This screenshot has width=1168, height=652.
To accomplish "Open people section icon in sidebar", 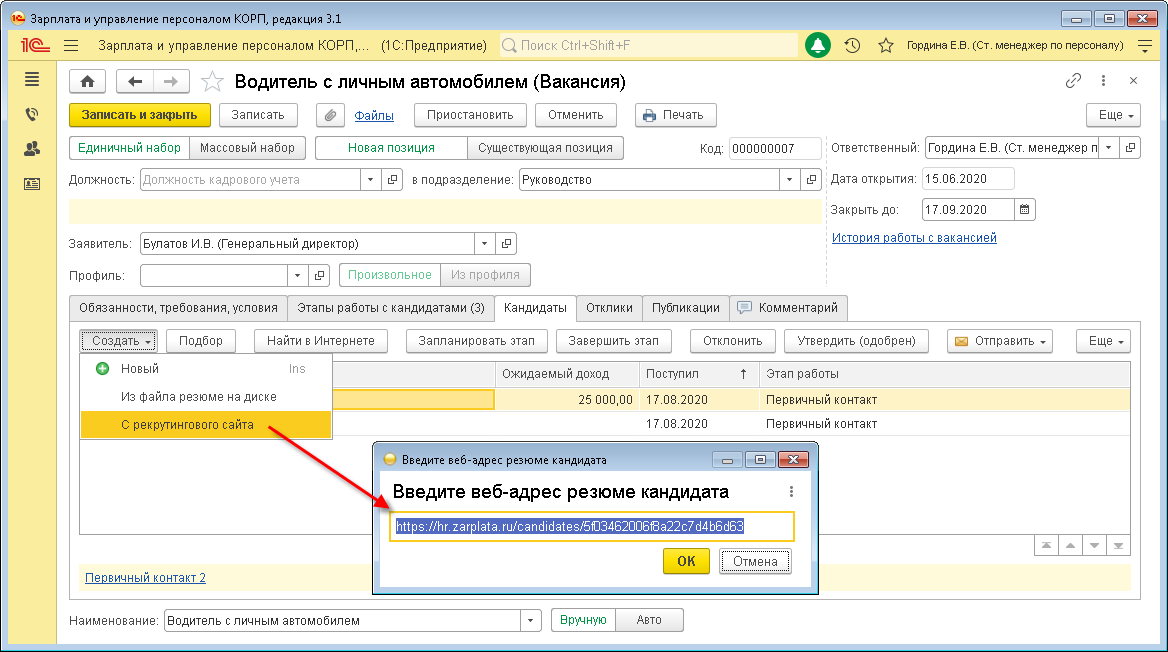I will pyautogui.click(x=32, y=149).
